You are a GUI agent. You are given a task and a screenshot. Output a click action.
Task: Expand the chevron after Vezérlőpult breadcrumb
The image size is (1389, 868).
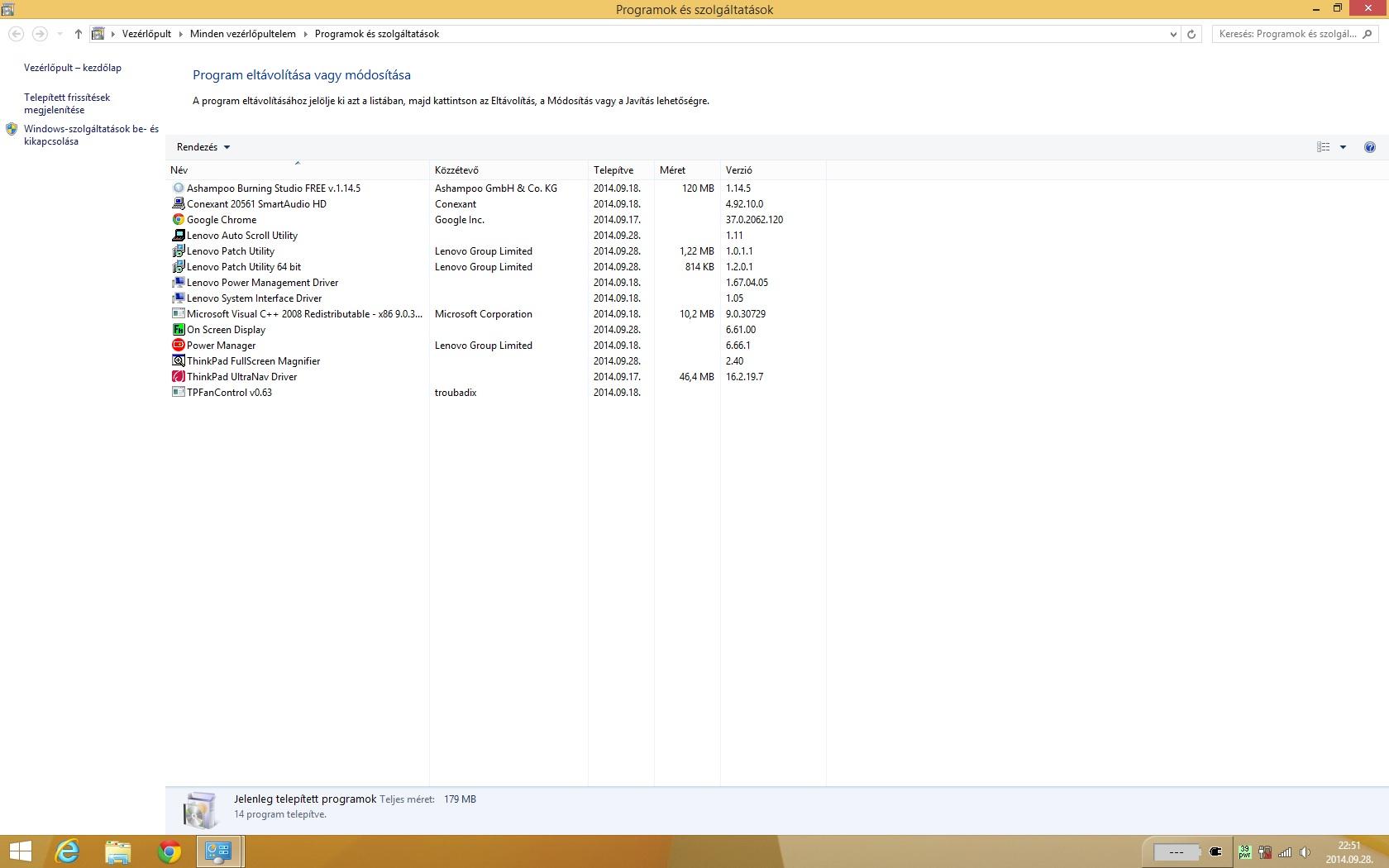point(181,34)
